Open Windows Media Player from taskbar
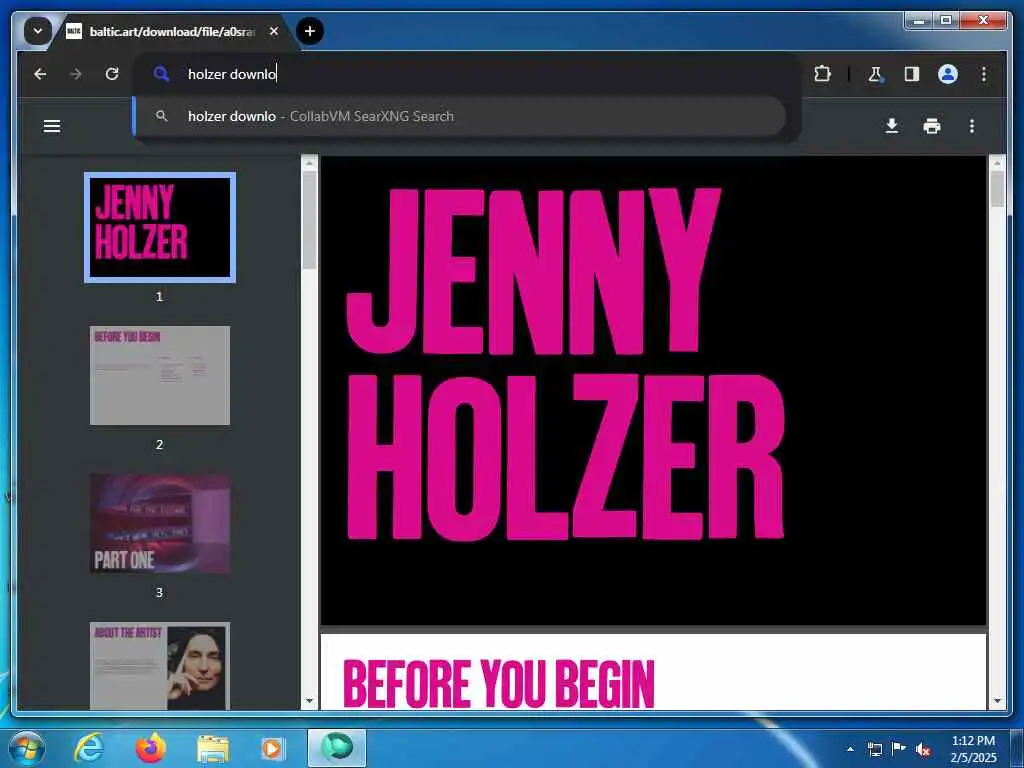This screenshot has height=768, width=1024. point(272,748)
